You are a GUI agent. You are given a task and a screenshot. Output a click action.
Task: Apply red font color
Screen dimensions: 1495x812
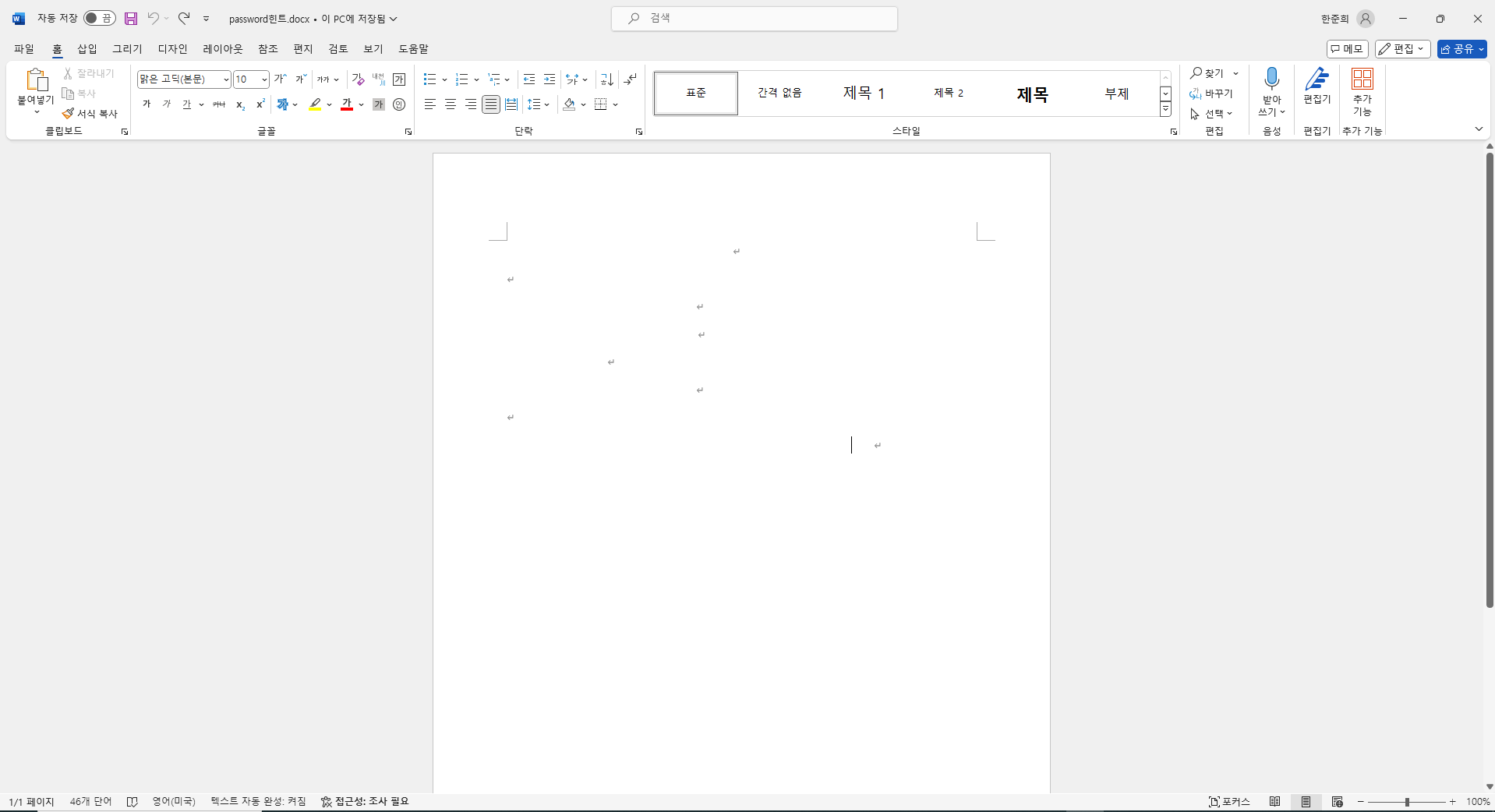[x=347, y=104]
